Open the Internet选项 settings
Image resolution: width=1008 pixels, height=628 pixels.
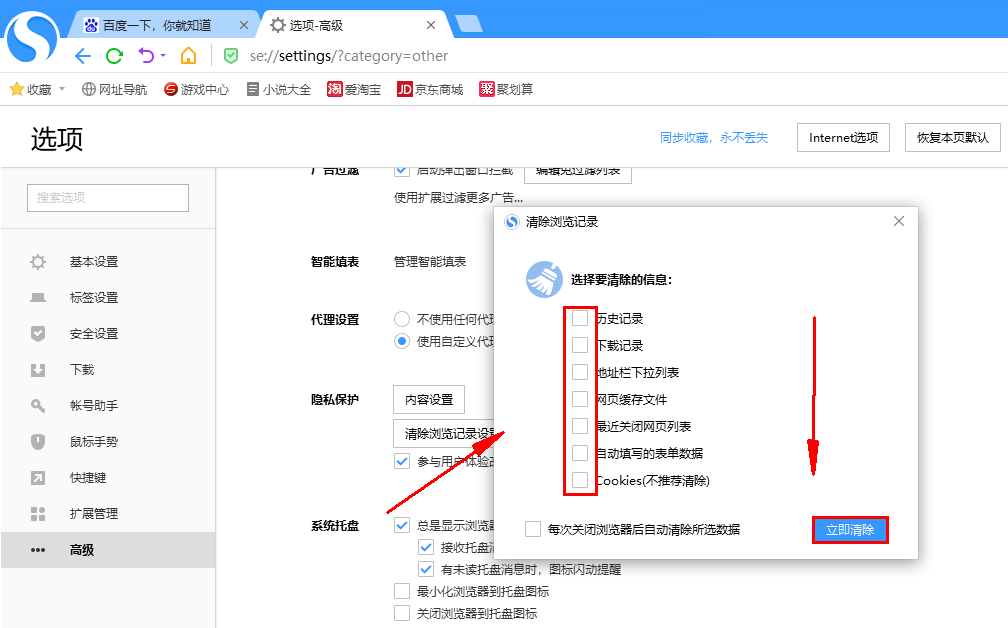click(842, 137)
